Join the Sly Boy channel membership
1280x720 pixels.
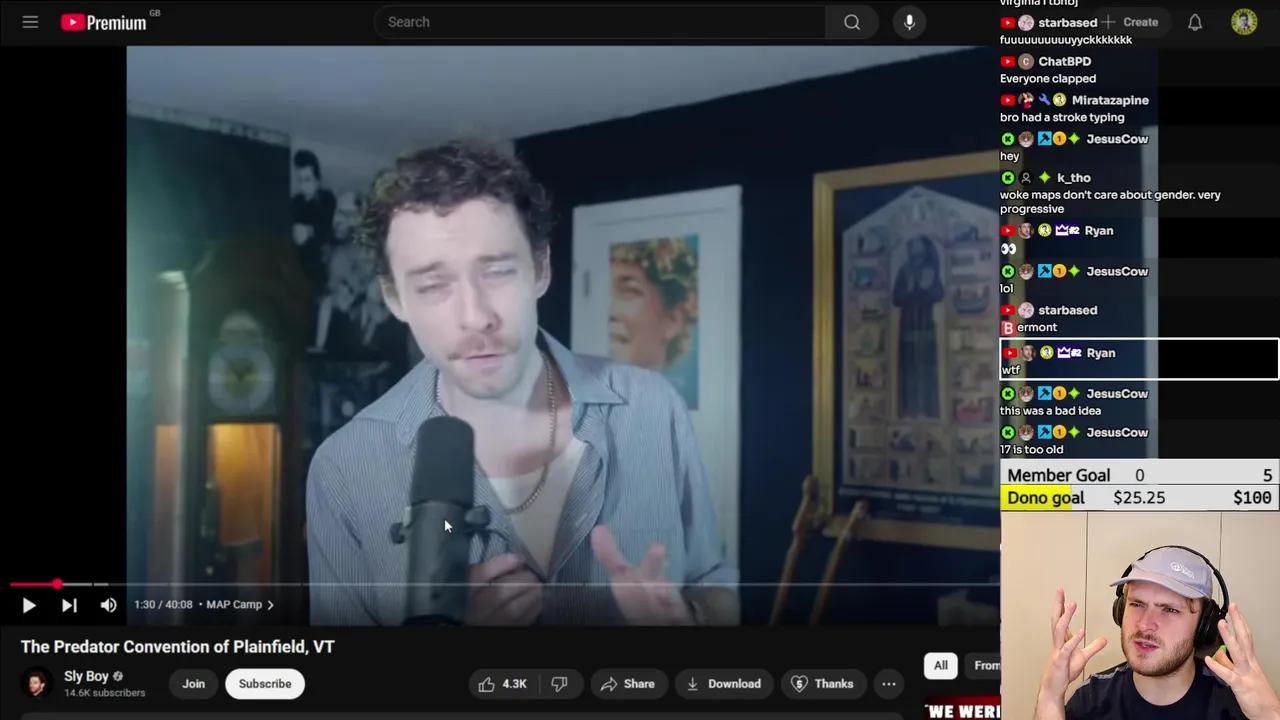tap(193, 684)
